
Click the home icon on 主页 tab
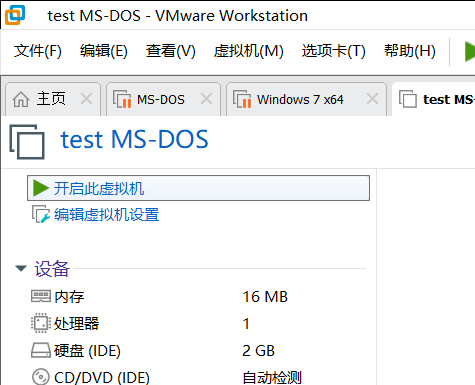[x=21, y=99]
